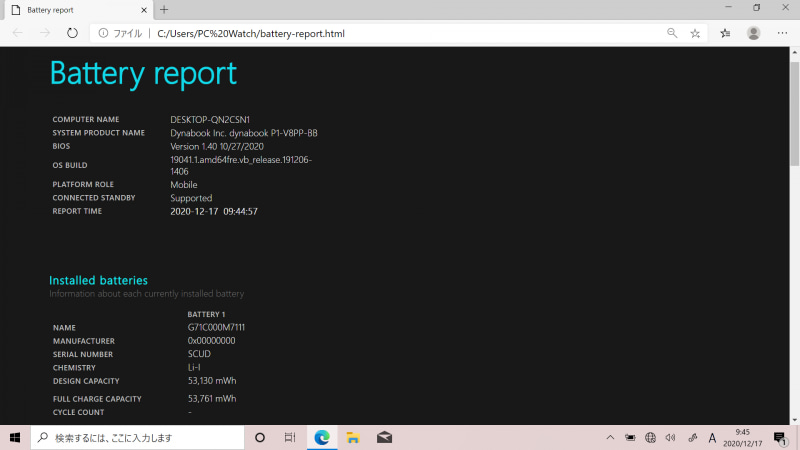Click the REPORT TIME label
The image size is (800, 450).
coord(77,211)
